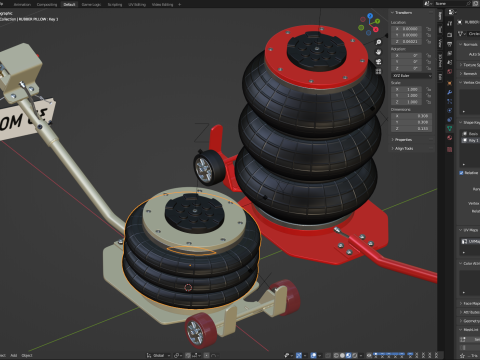Open the Object menu in viewport header
This screenshot has height=360, width=480.
(x=27, y=355)
